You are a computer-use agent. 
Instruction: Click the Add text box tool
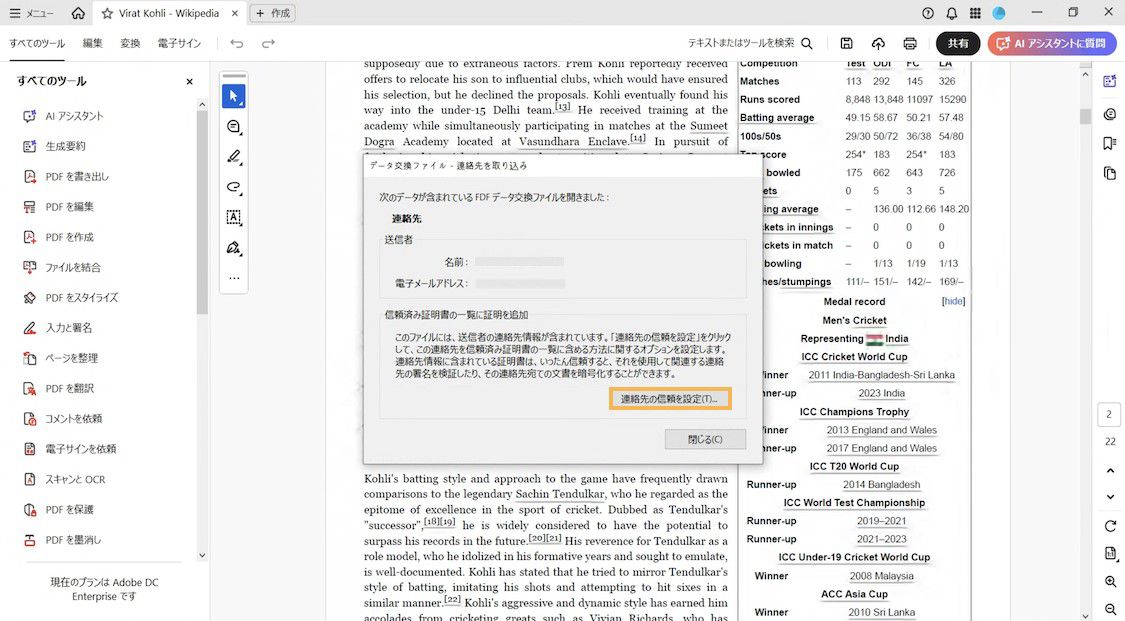233,217
